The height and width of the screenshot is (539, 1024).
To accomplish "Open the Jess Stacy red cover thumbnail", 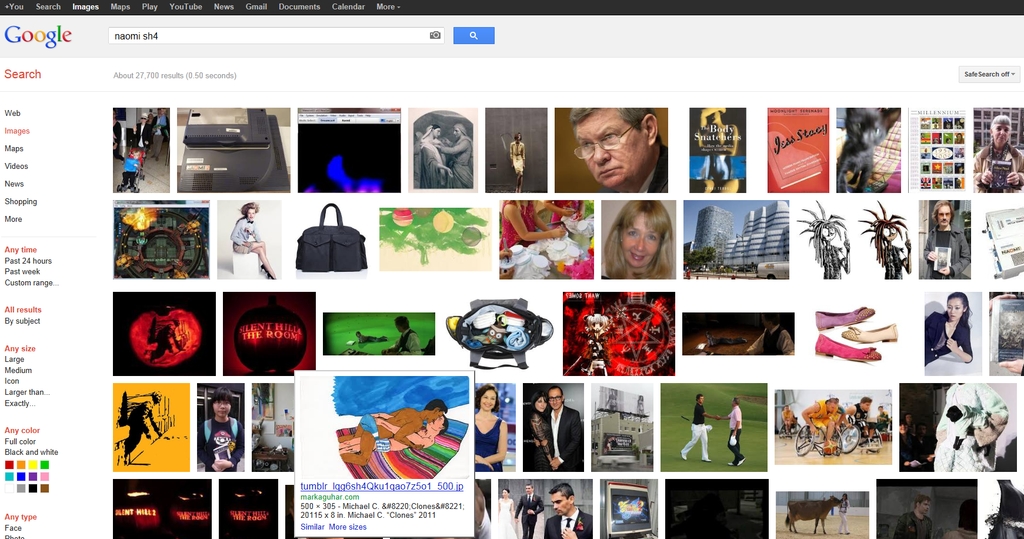I will [x=798, y=150].
